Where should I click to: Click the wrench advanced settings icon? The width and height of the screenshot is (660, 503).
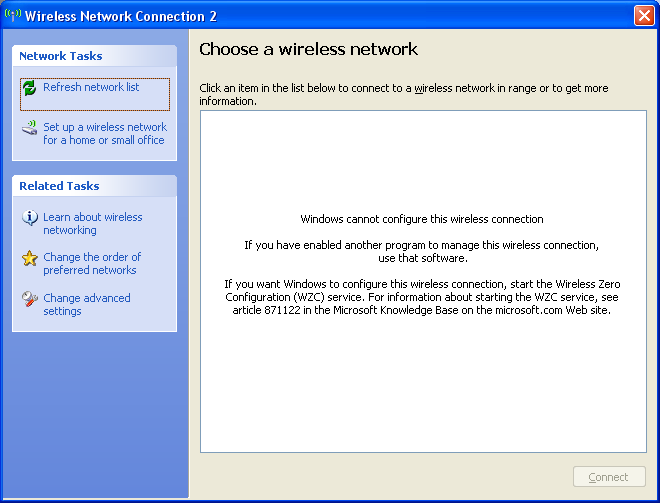pos(29,299)
